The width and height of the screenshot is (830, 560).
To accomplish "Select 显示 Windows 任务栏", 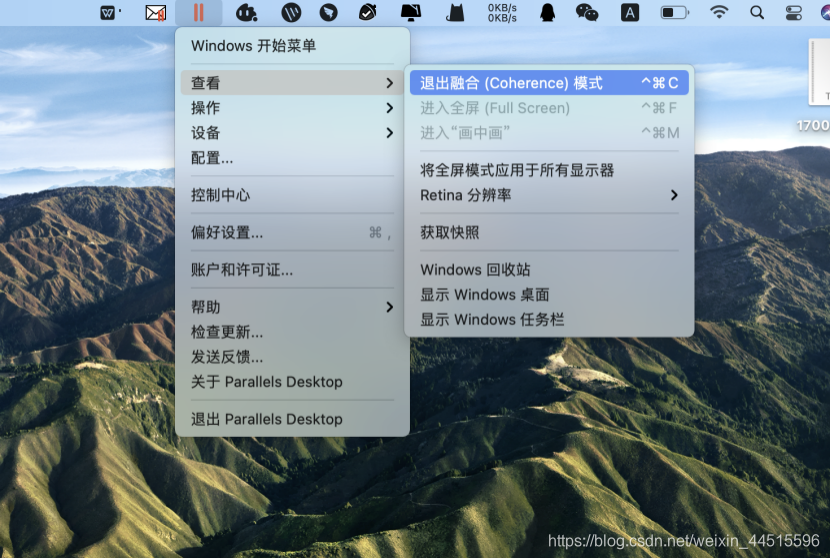I will tap(549, 320).
